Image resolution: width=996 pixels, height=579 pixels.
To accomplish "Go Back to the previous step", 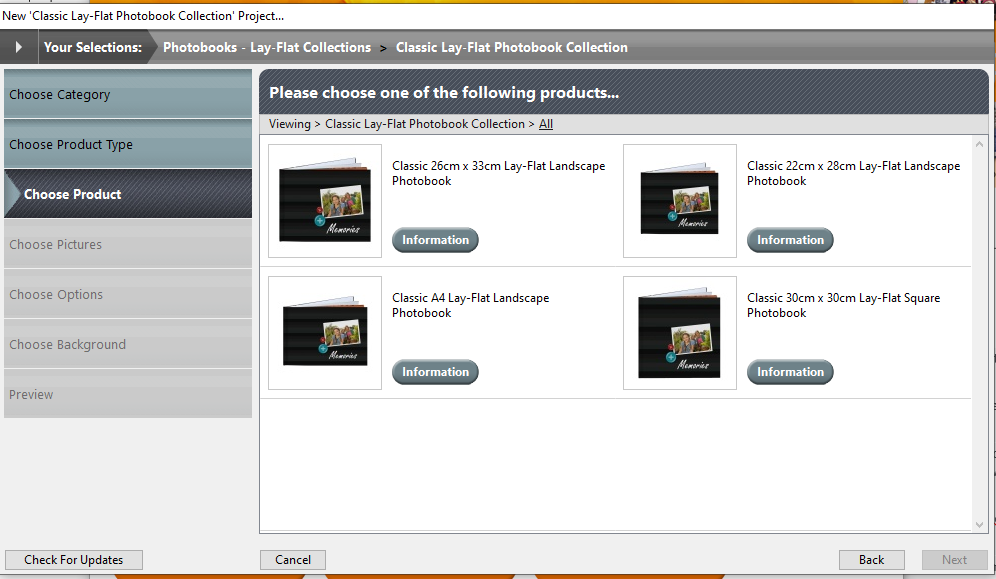I will 872,560.
